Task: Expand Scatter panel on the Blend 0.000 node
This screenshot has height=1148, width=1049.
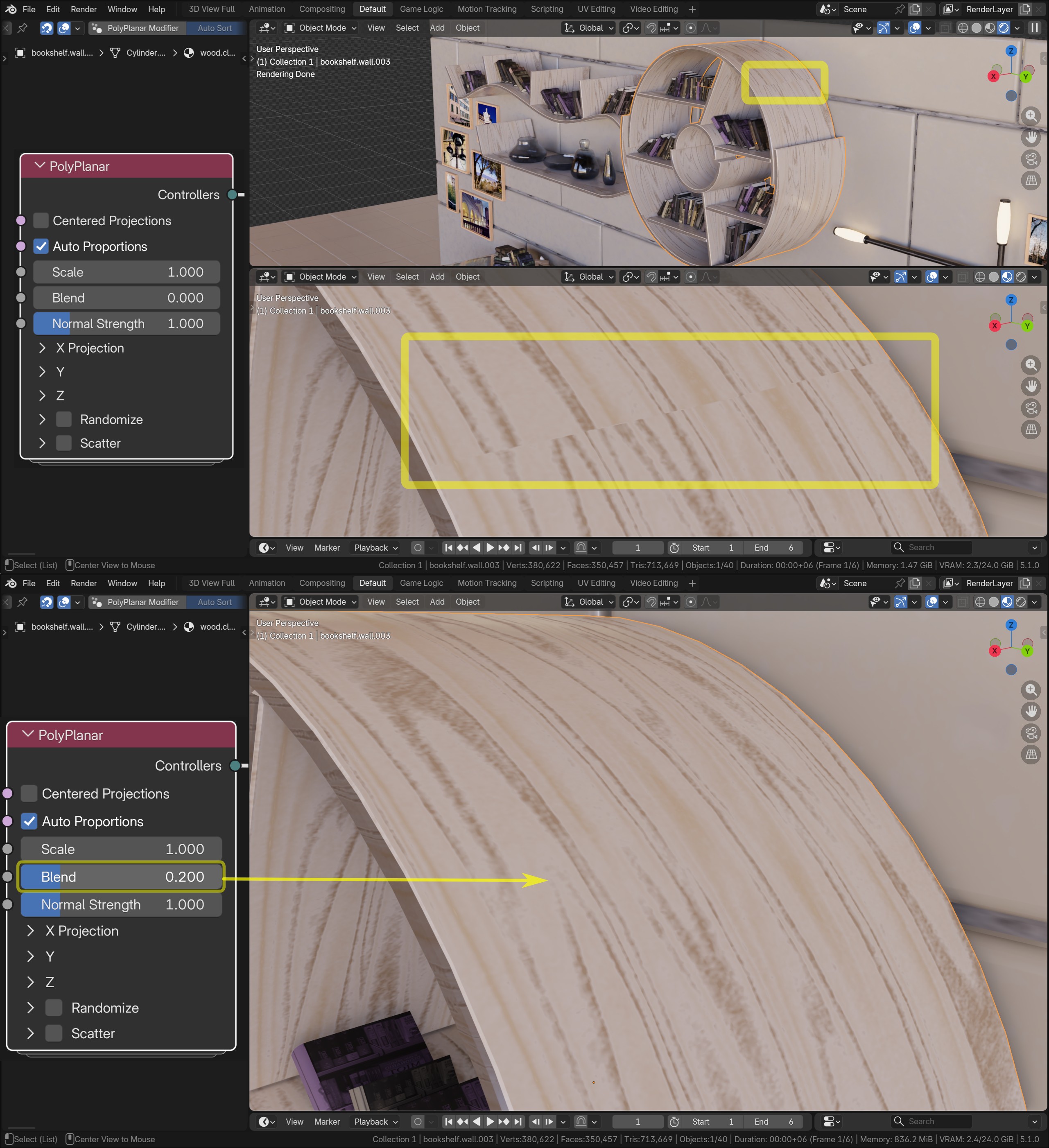Action: tap(42, 443)
